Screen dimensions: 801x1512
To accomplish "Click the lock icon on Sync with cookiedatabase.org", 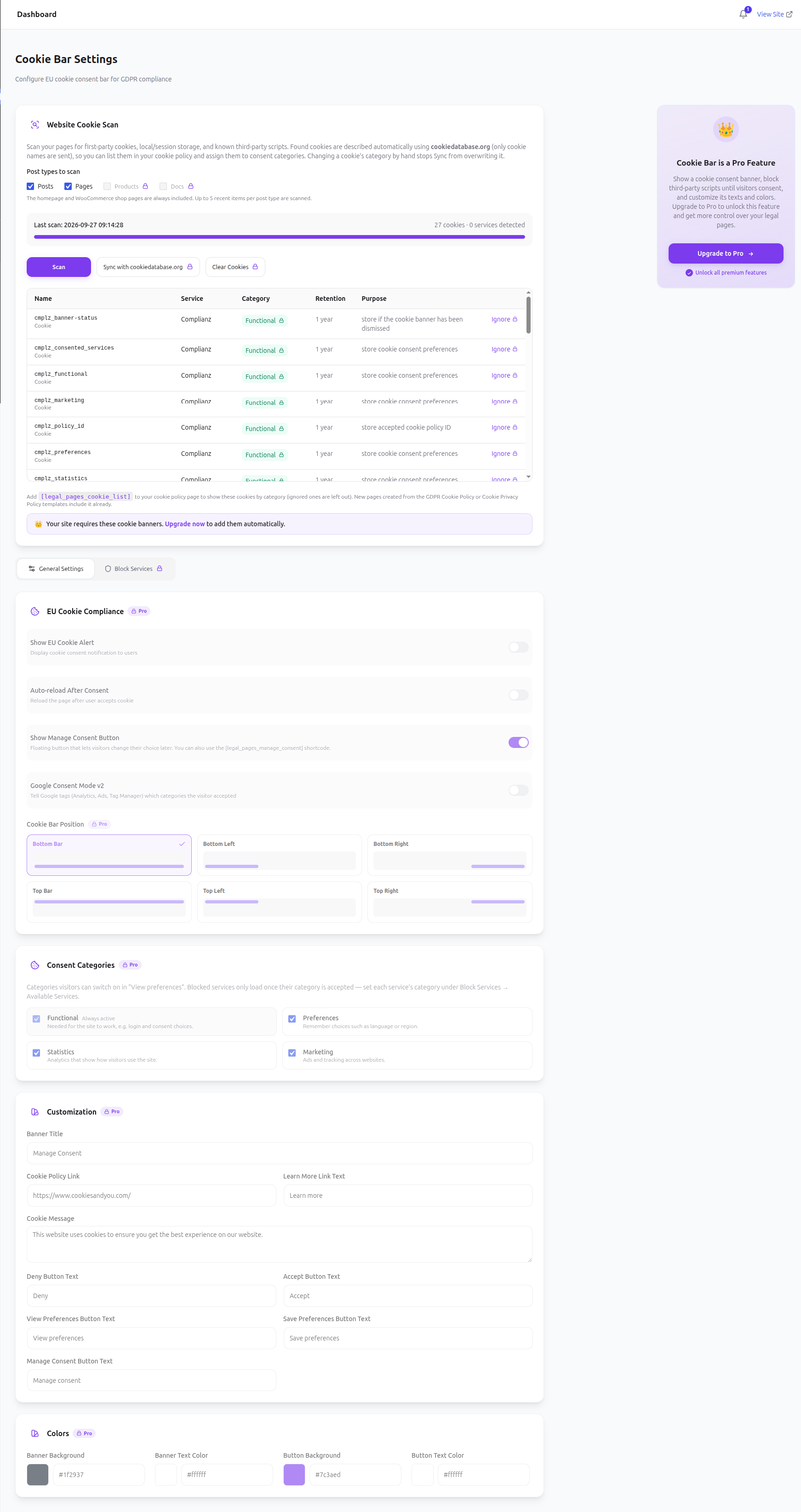I will tap(189, 266).
